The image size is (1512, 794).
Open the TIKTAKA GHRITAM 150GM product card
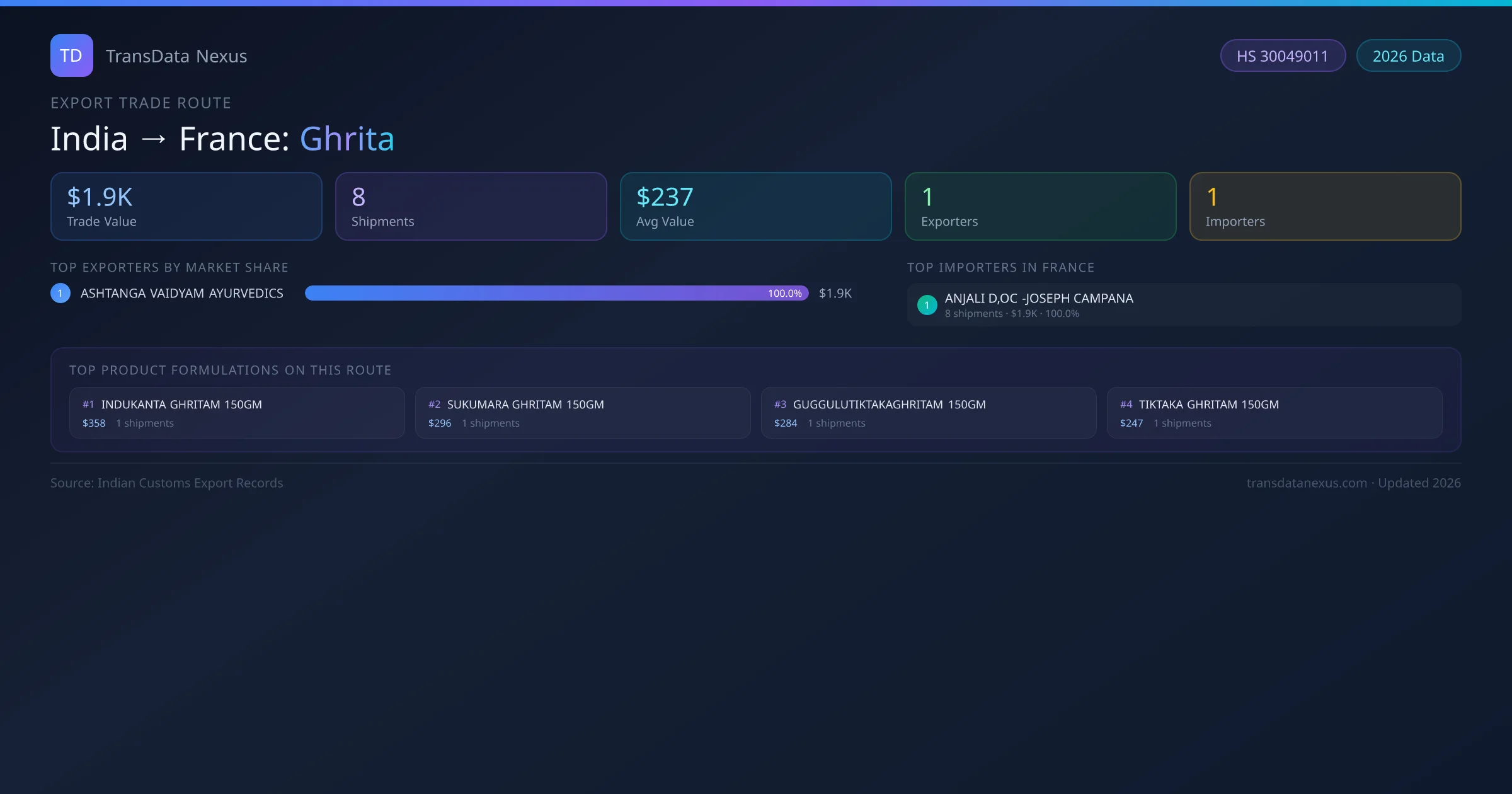coord(1274,413)
